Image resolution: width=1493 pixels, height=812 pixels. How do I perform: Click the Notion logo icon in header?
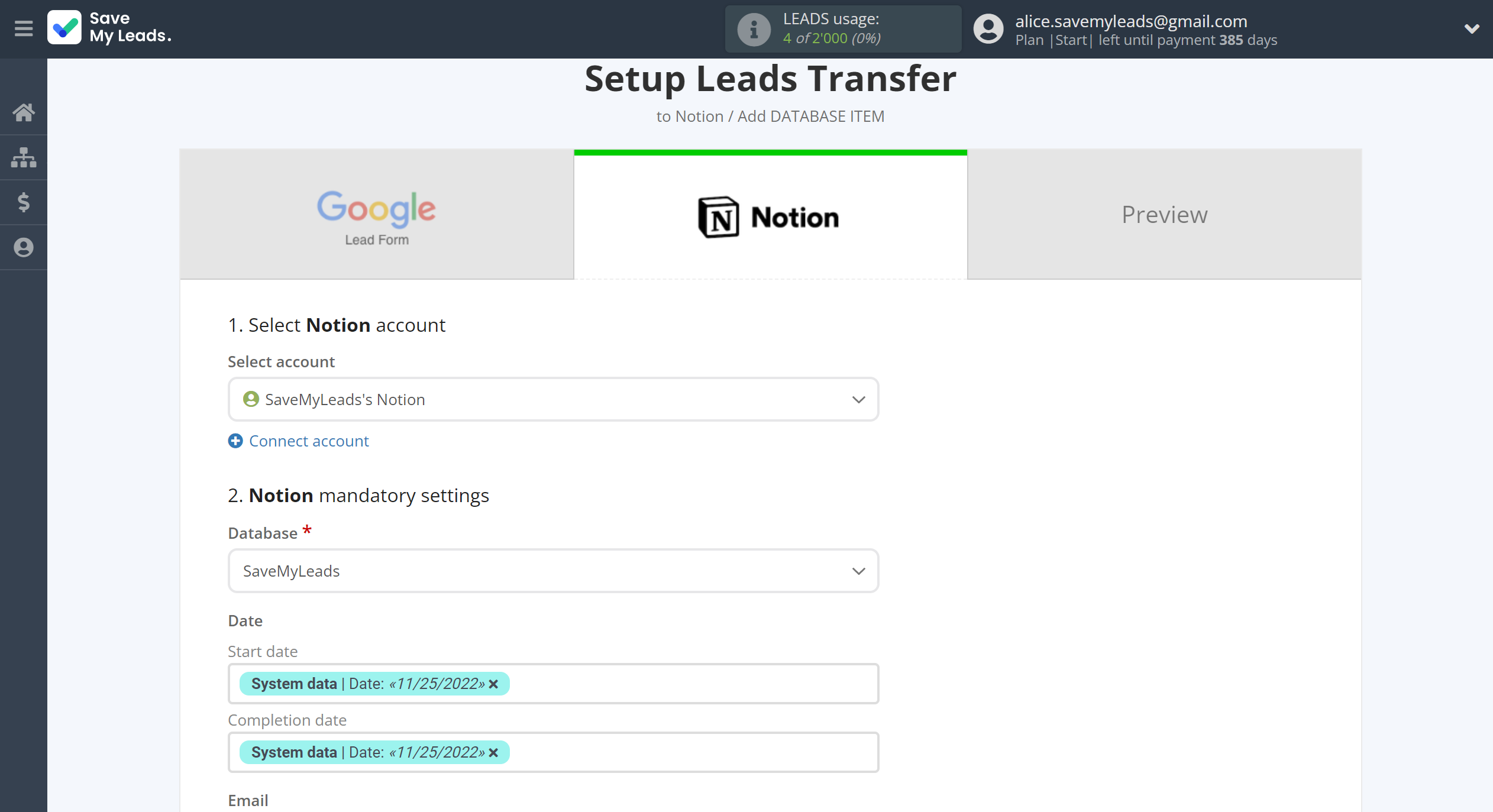tap(718, 214)
